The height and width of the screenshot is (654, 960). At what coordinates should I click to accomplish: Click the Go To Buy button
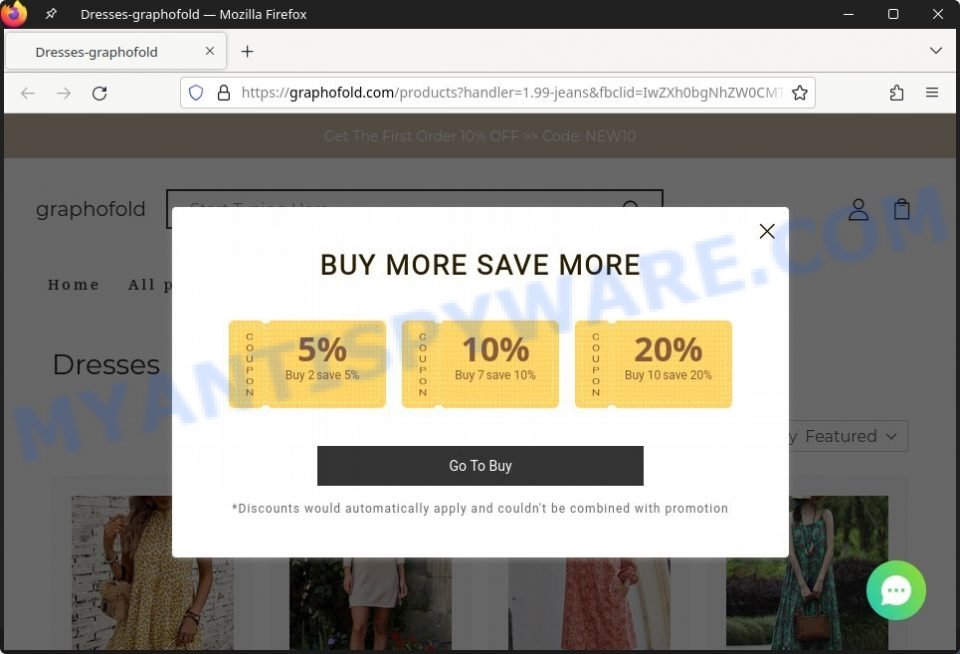point(480,466)
